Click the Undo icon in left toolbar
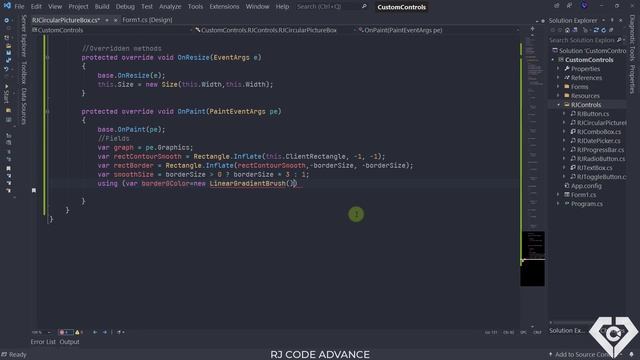 7,69
